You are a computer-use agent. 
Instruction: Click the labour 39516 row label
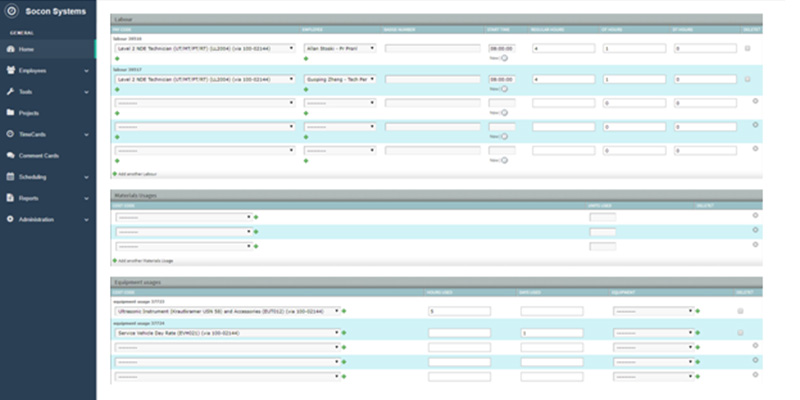[127, 39]
